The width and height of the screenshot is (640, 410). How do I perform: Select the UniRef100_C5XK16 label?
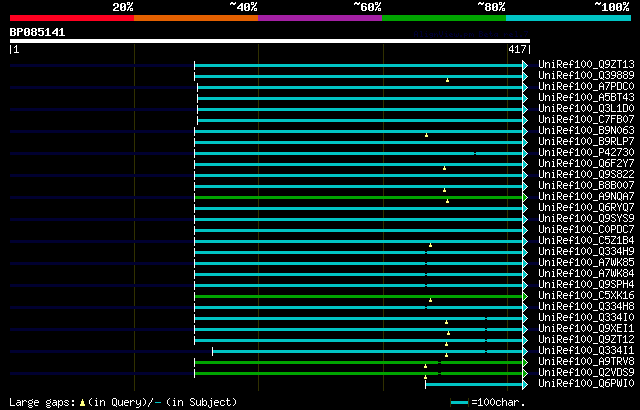(x=586, y=296)
